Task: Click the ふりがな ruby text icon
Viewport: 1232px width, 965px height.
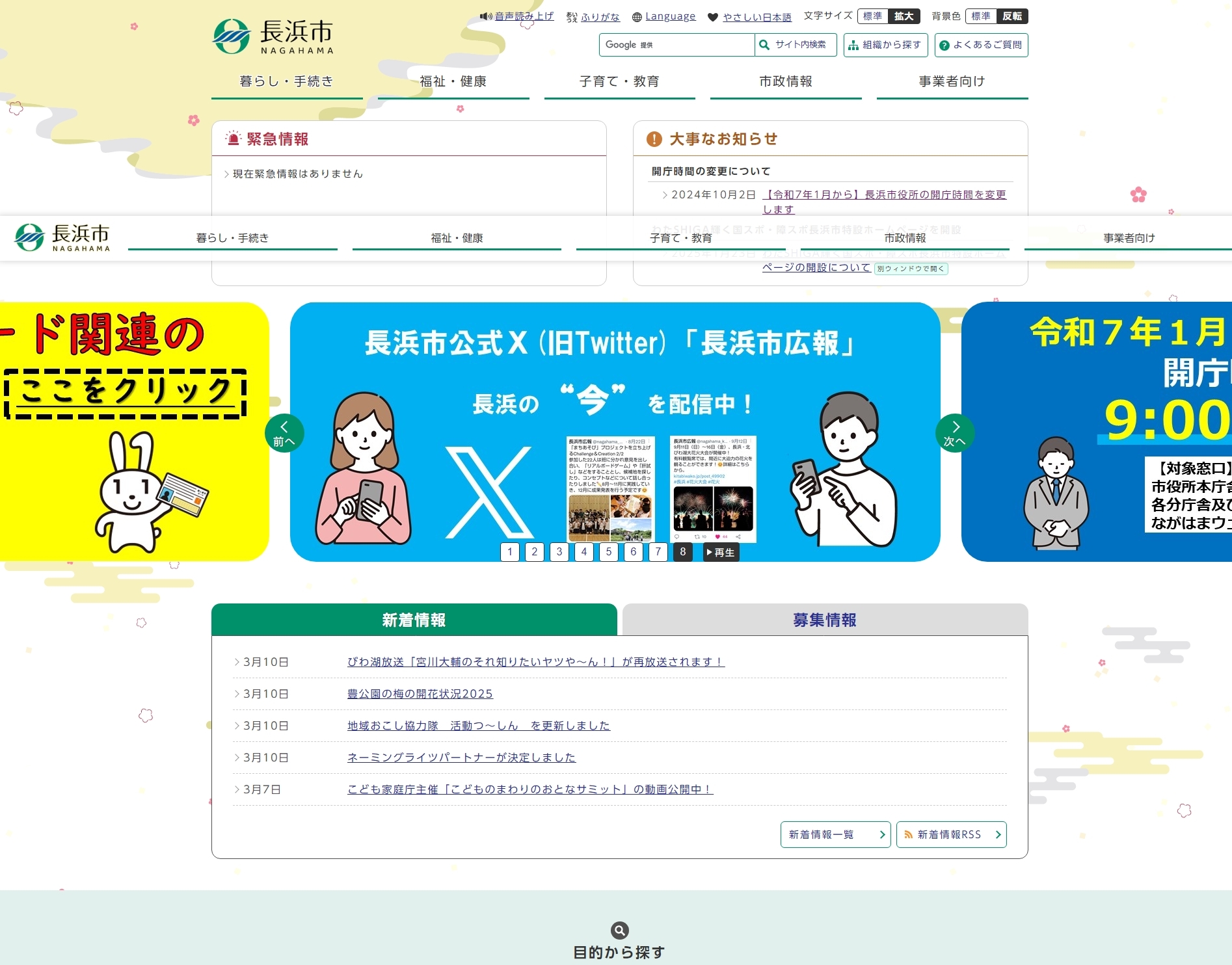Action: point(570,16)
